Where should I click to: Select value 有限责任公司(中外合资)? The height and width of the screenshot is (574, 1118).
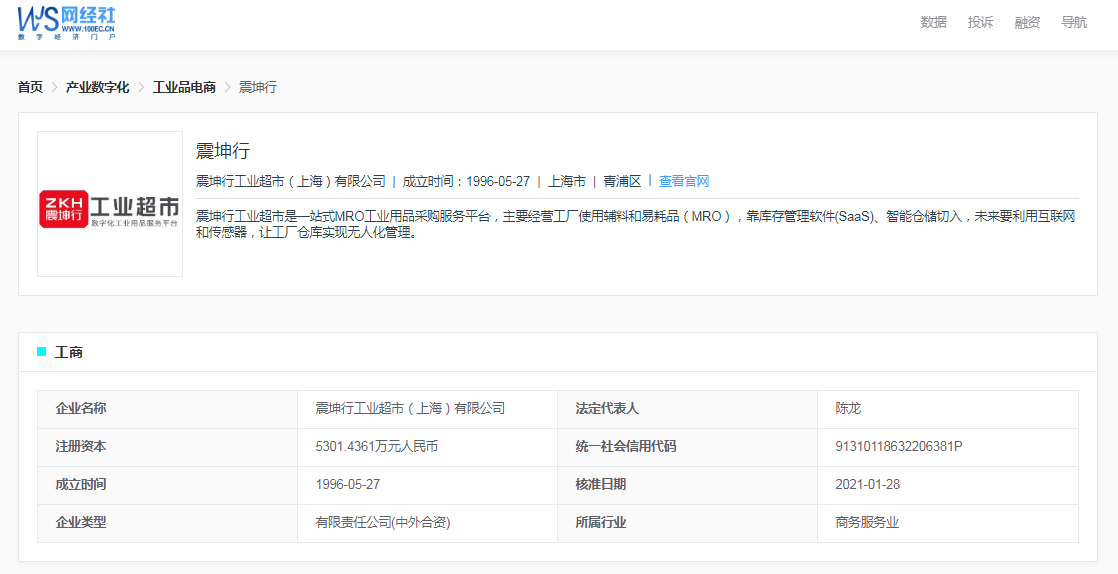tap(383, 523)
